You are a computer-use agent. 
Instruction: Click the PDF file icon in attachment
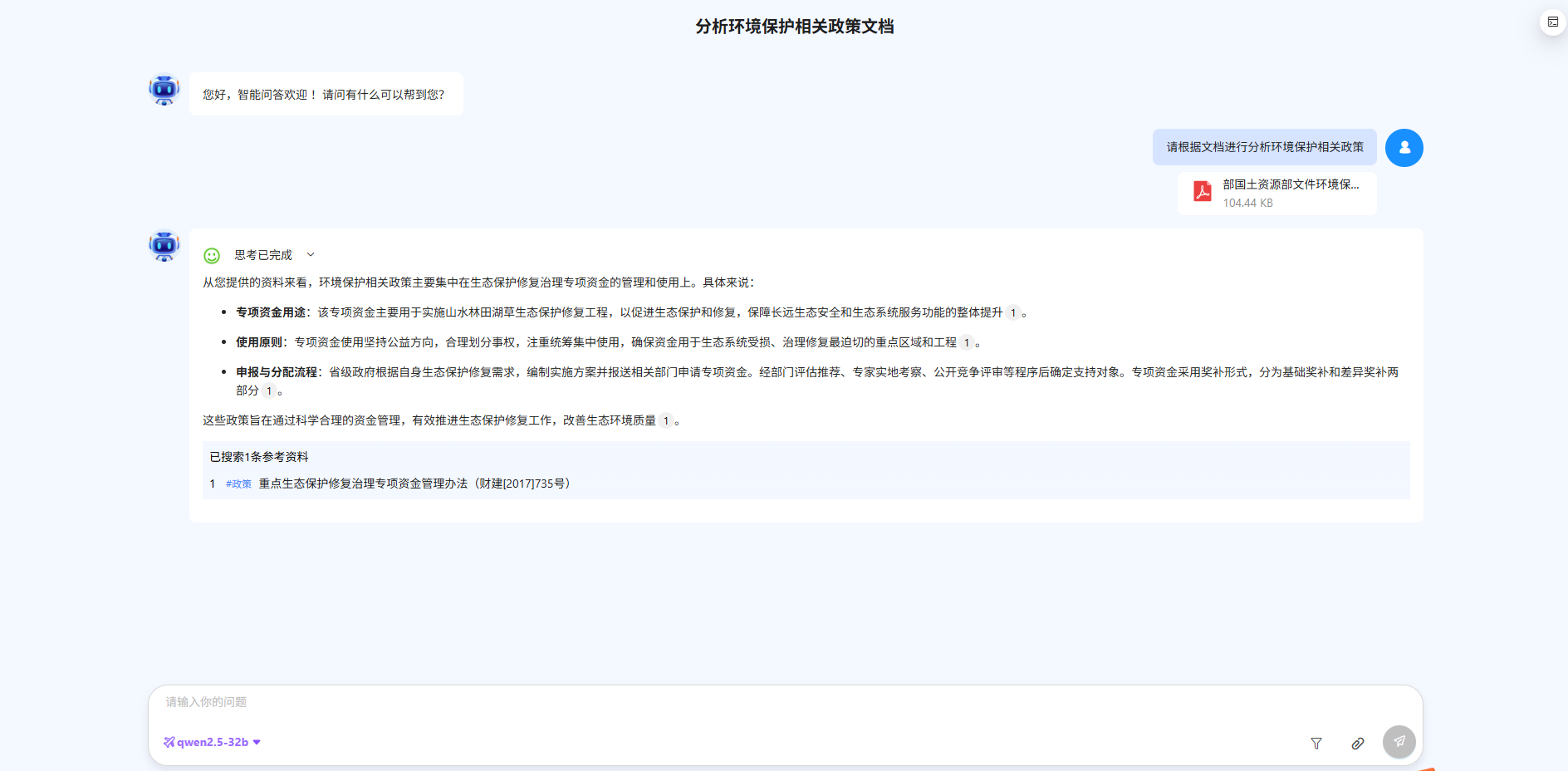(1202, 192)
